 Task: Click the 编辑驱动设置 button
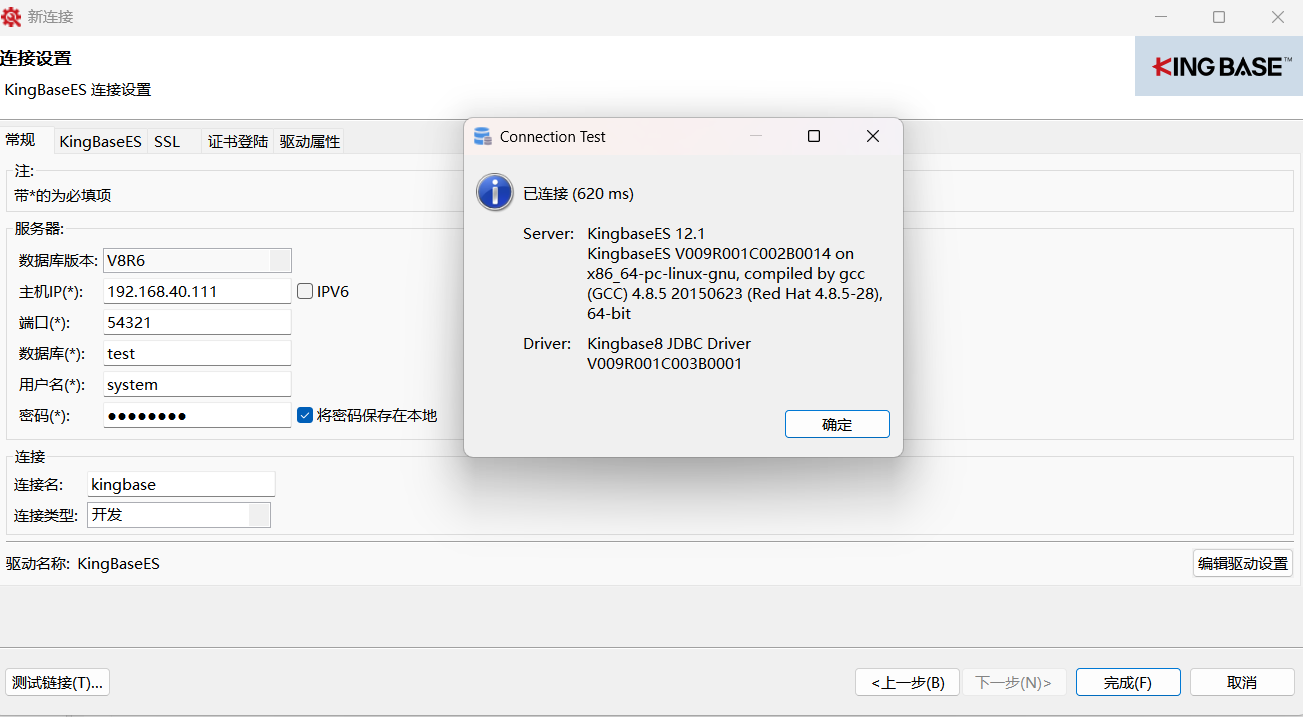click(x=1242, y=563)
